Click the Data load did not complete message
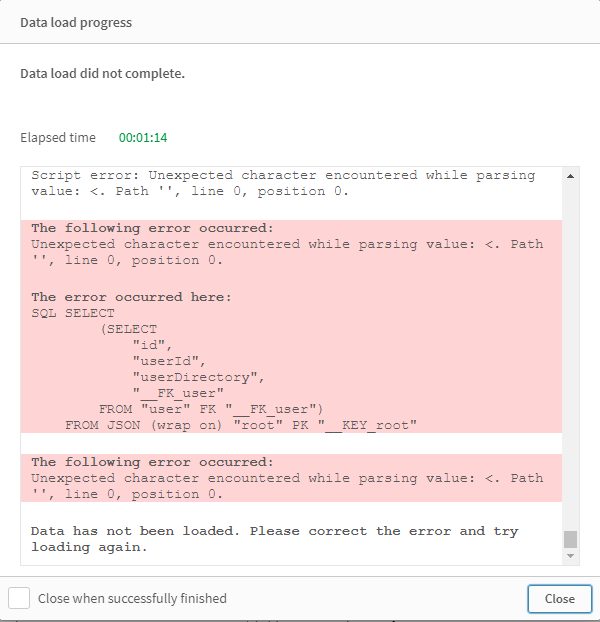 [x=103, y=74]
